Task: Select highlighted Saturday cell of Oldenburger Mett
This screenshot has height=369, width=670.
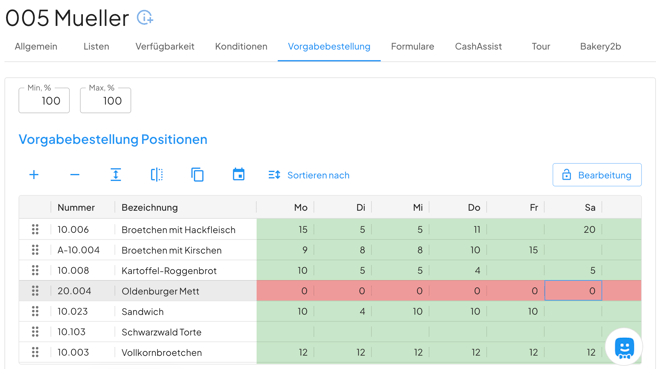Action: (x=573, y=291)
